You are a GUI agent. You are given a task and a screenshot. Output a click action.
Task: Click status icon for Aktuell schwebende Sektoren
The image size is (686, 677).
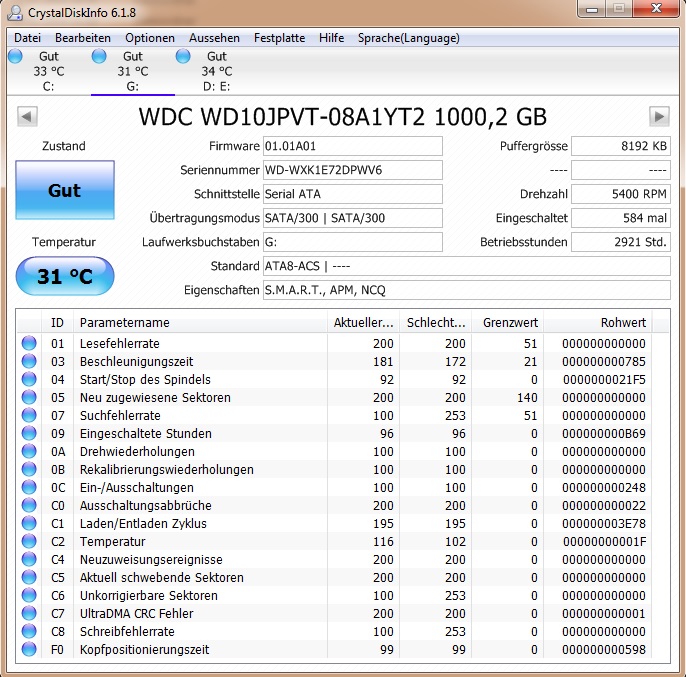pos(29,577)
